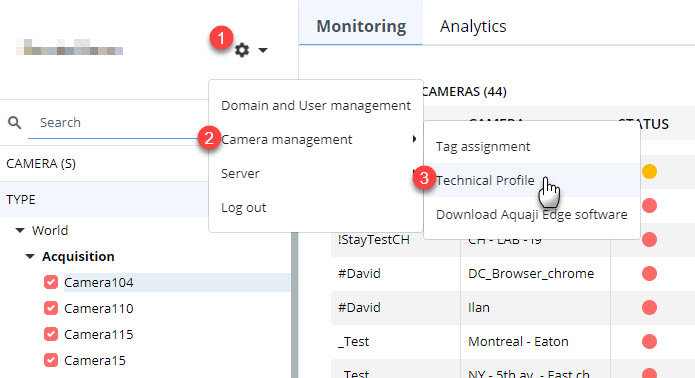This screenshot has width=695, height=378.
Task: Select the Camera104 tree item
Action: [98, 282]
